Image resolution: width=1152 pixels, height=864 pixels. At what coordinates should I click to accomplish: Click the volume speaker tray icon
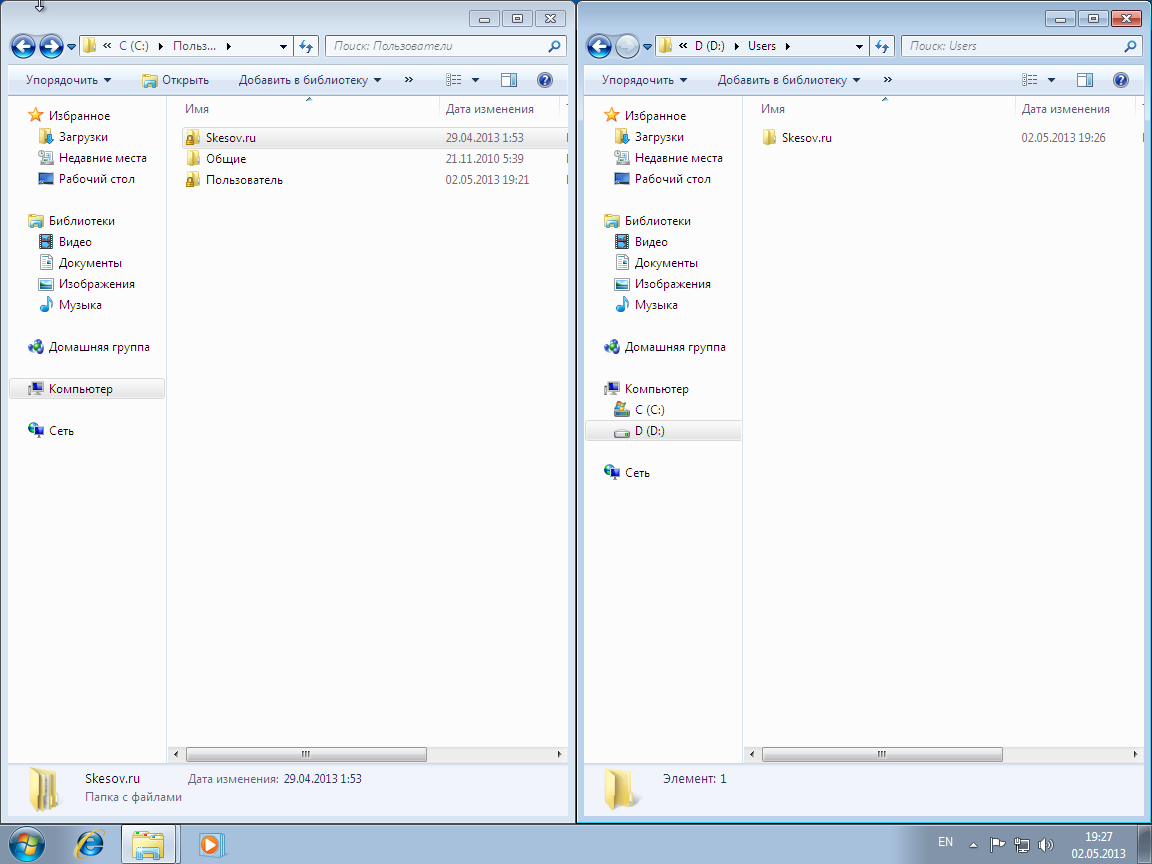click(1046, 844)
